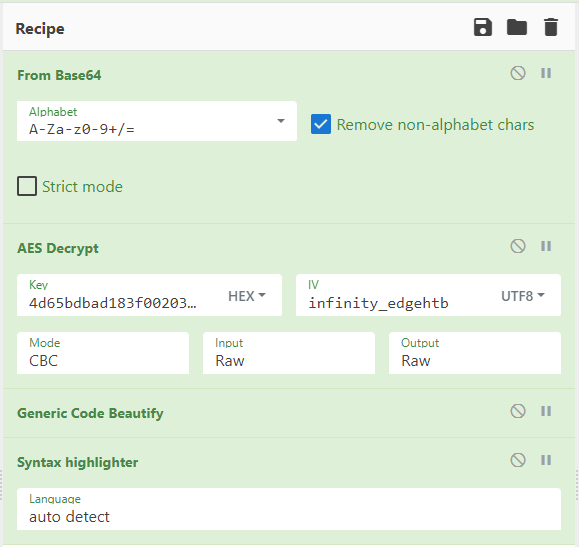Image resolution: width=579 pixels, height=547 pixels.
Task: Save the recipe with the floppy icon
Action: (x=483, y=27)
